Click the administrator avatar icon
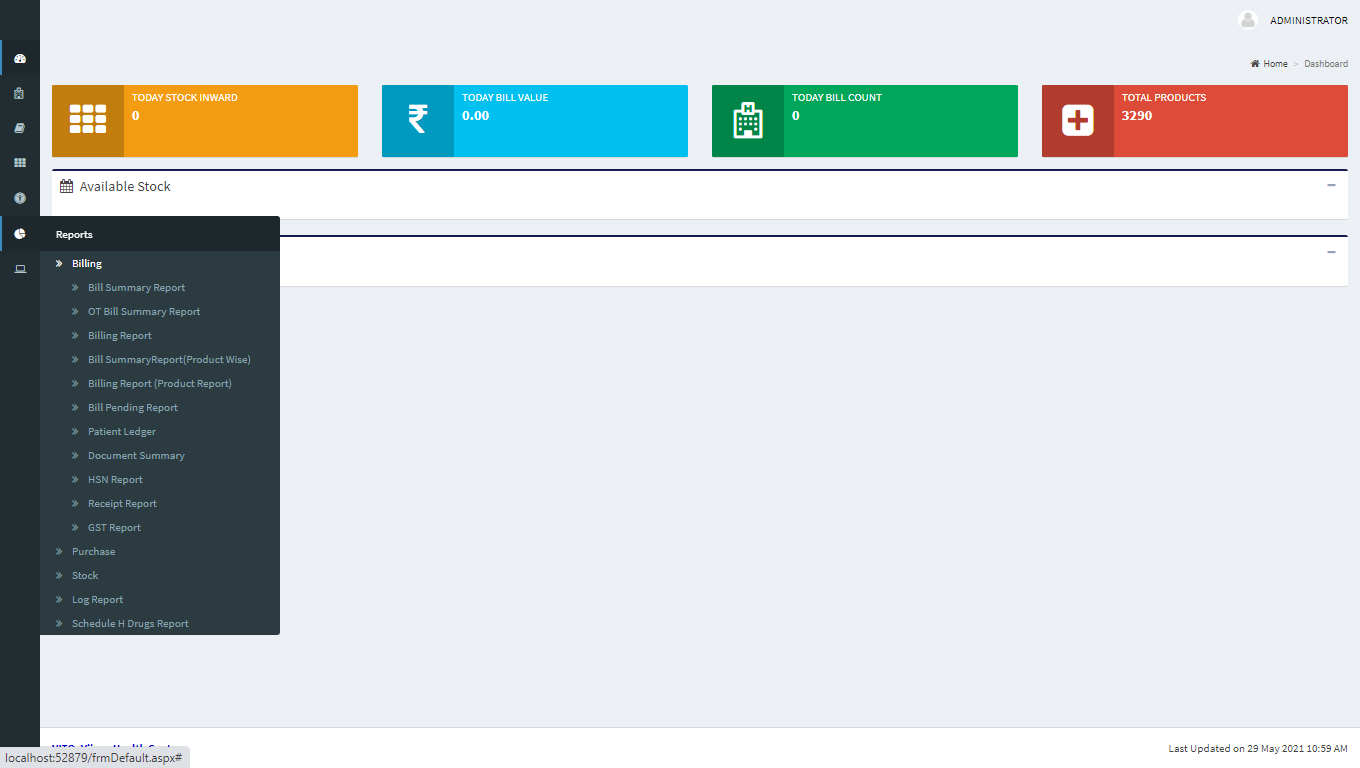The image size is (1360, 768). coord(1247,20)
